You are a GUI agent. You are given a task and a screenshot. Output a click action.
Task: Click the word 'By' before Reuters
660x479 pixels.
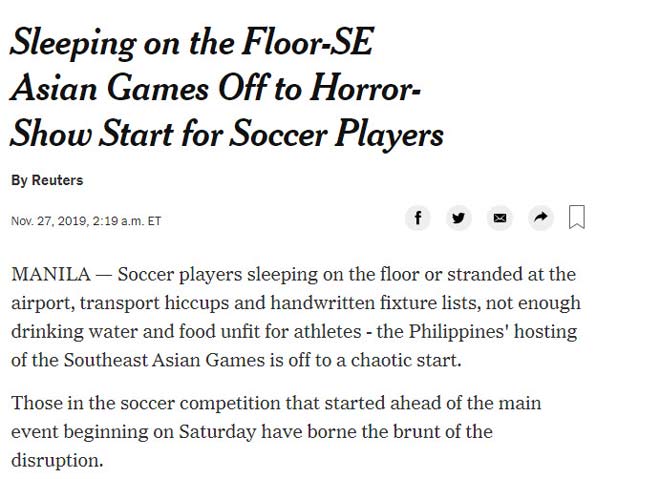click(x=19, y=181)
